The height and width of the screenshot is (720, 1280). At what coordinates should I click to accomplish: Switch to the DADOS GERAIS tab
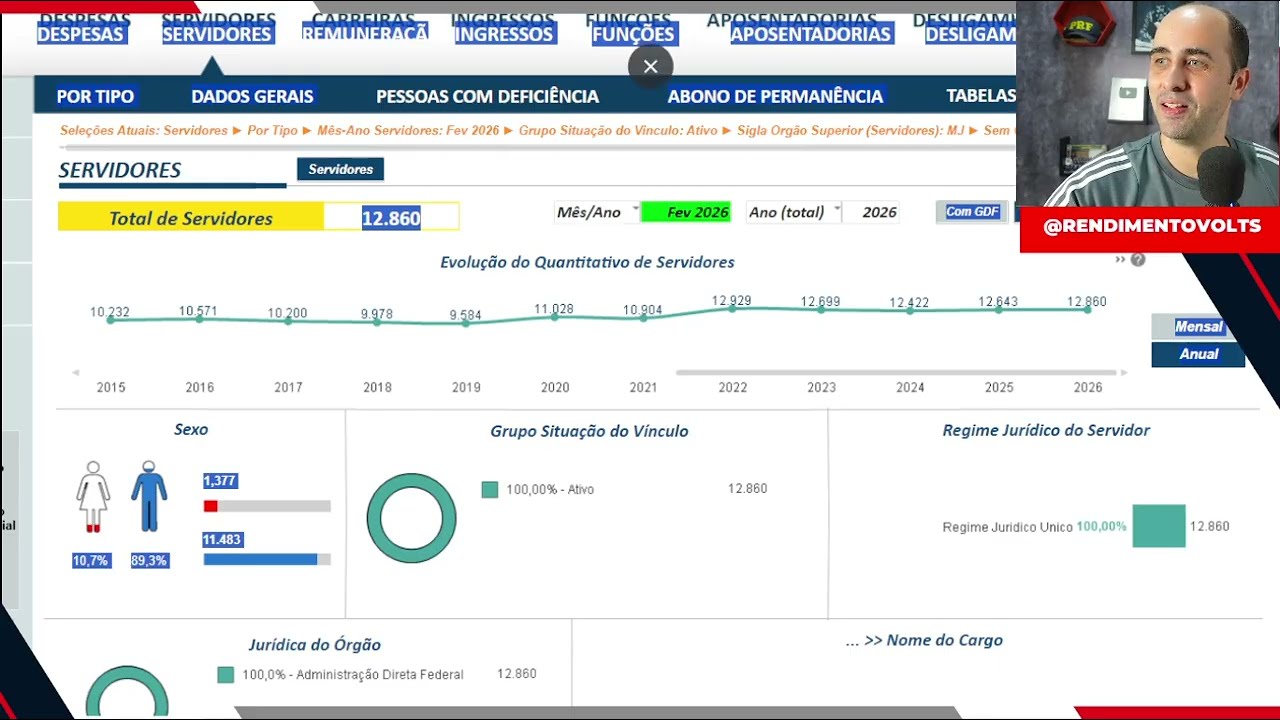click(252, 96)
